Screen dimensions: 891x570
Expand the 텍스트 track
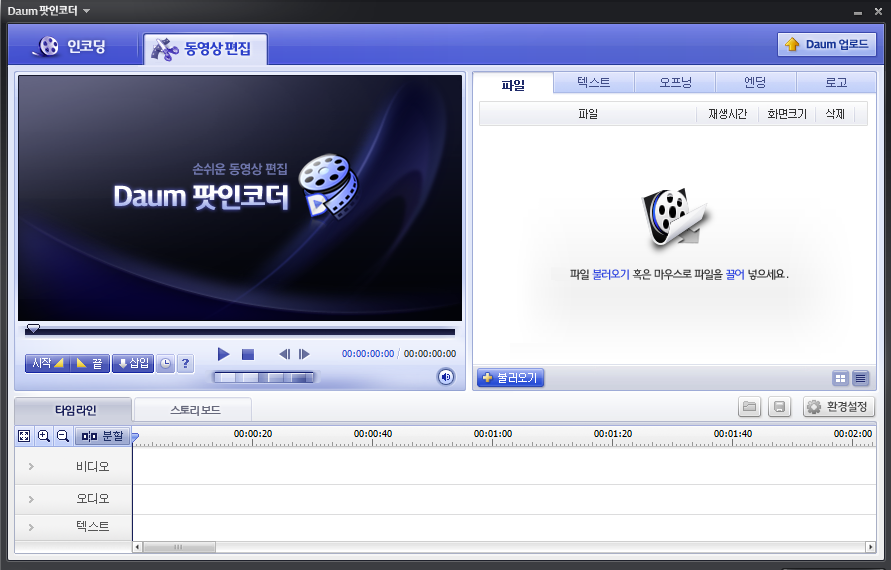tap(31, 527)
